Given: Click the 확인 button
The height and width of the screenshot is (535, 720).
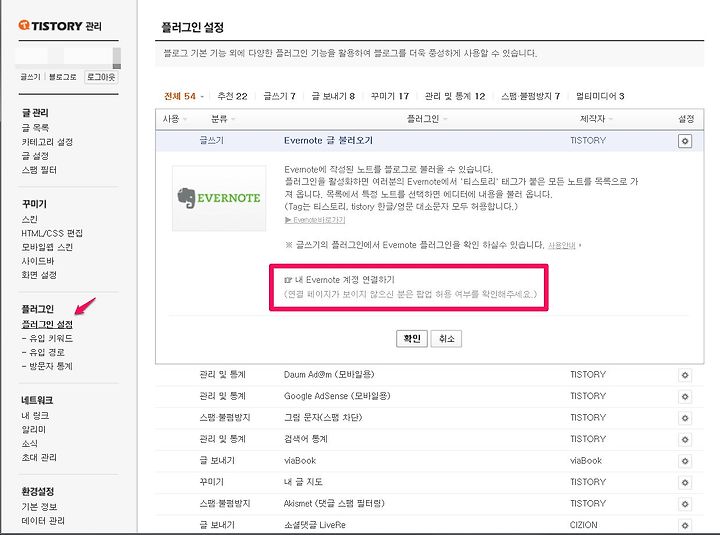Looking at the screenshot, I should coord(412,339).
